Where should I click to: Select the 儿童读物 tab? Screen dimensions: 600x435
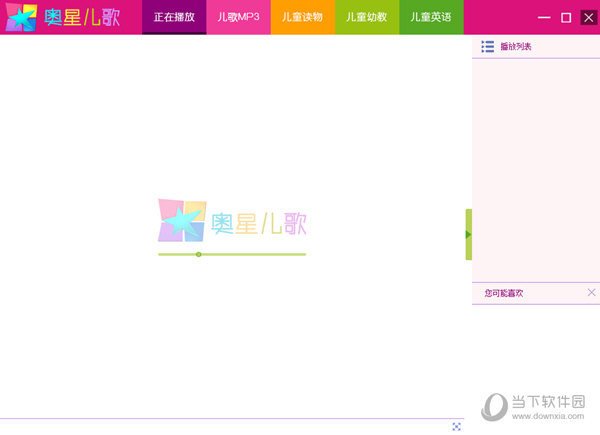(x=303, y=17)
